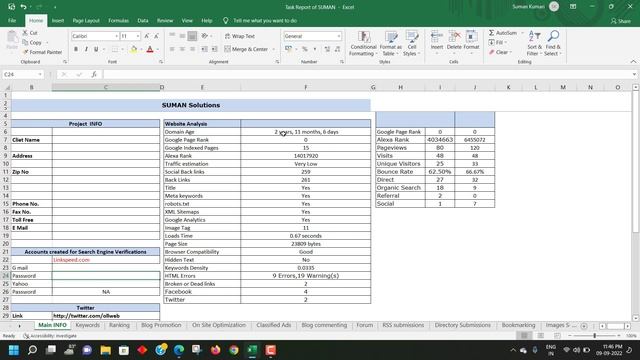This screenshot has width=640, height=360.
Task: Switch to the Review tab
Action: click(165, 20)
